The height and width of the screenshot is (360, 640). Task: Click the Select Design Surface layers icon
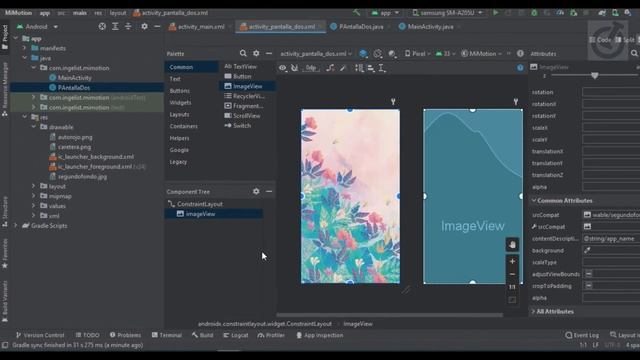click(x=363, y=53)
